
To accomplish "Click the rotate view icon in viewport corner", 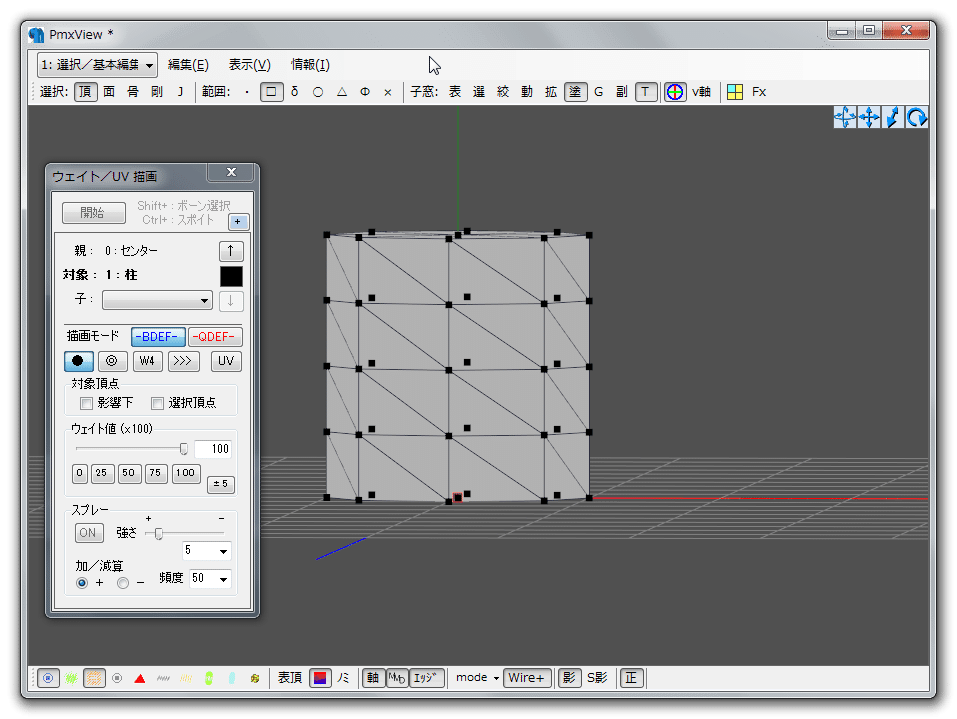I will point(916,118).
